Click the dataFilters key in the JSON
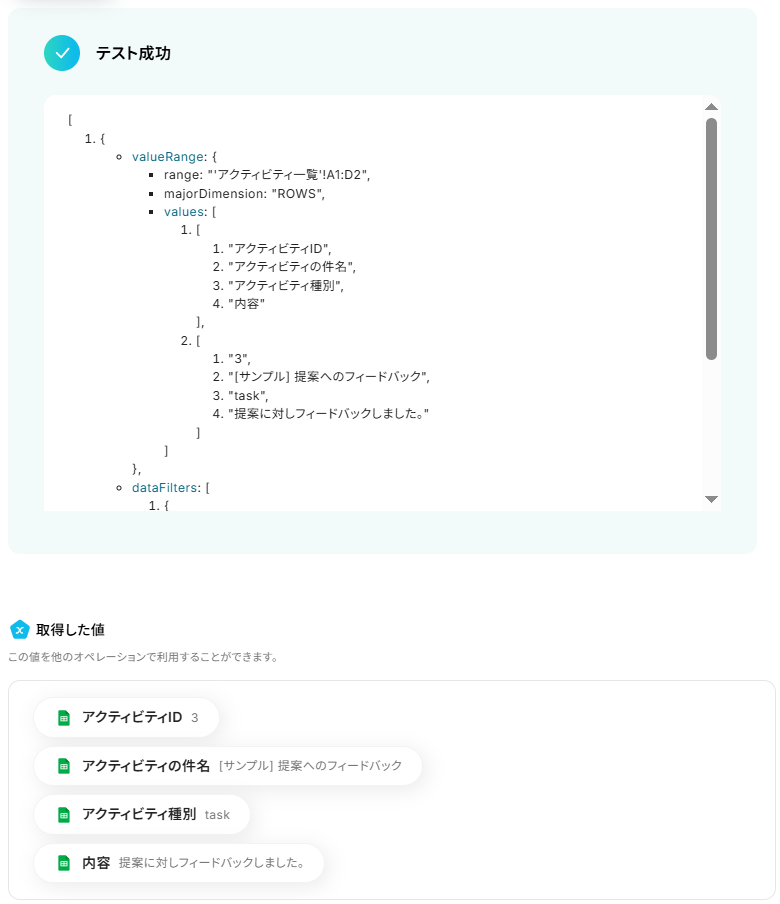Screen dimensions: 780x904 164,488
